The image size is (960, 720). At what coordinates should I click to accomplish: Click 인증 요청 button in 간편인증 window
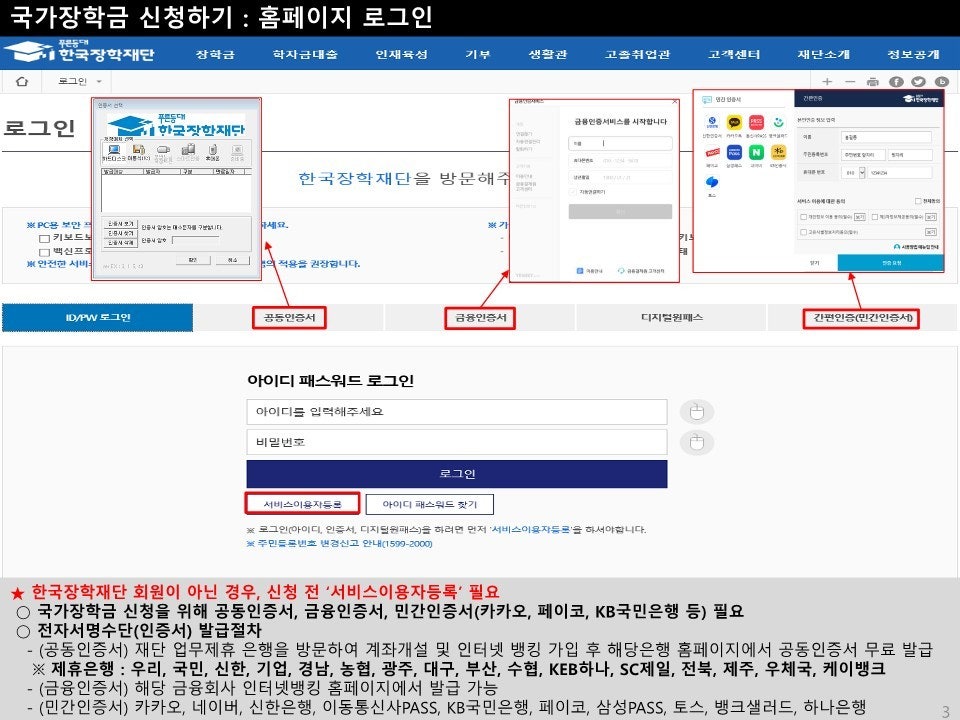[x=891, y=262]
